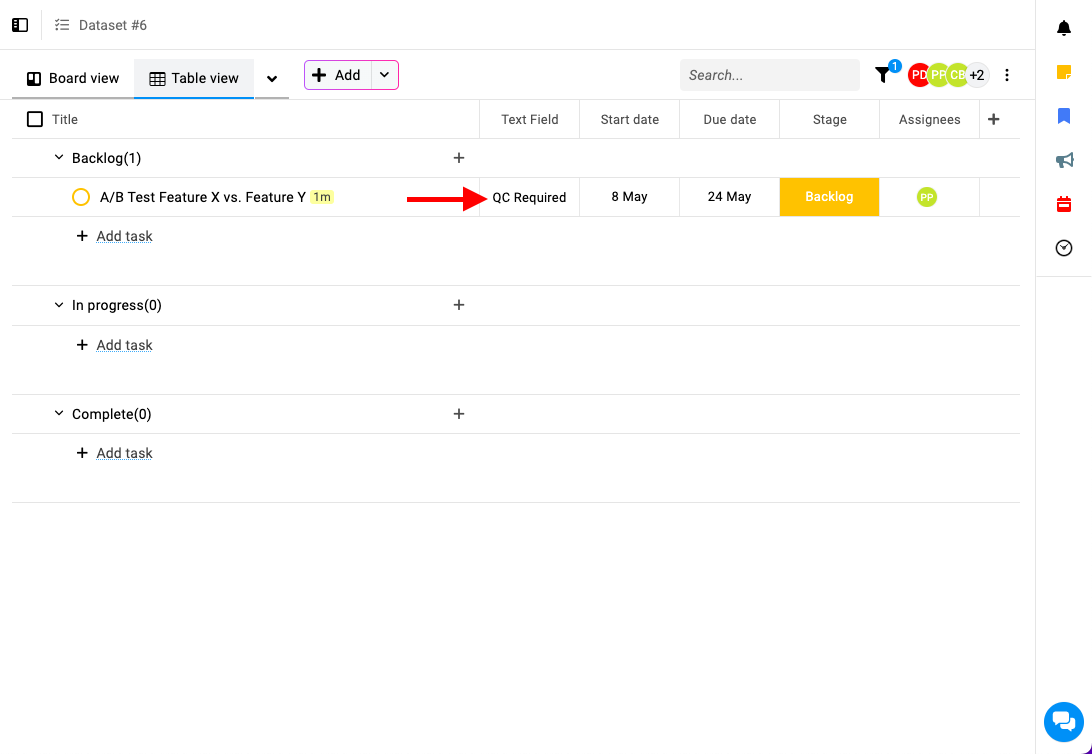Click the 24 May due date
This screenshot has height=754, width=1092.
tap(729, 197)
